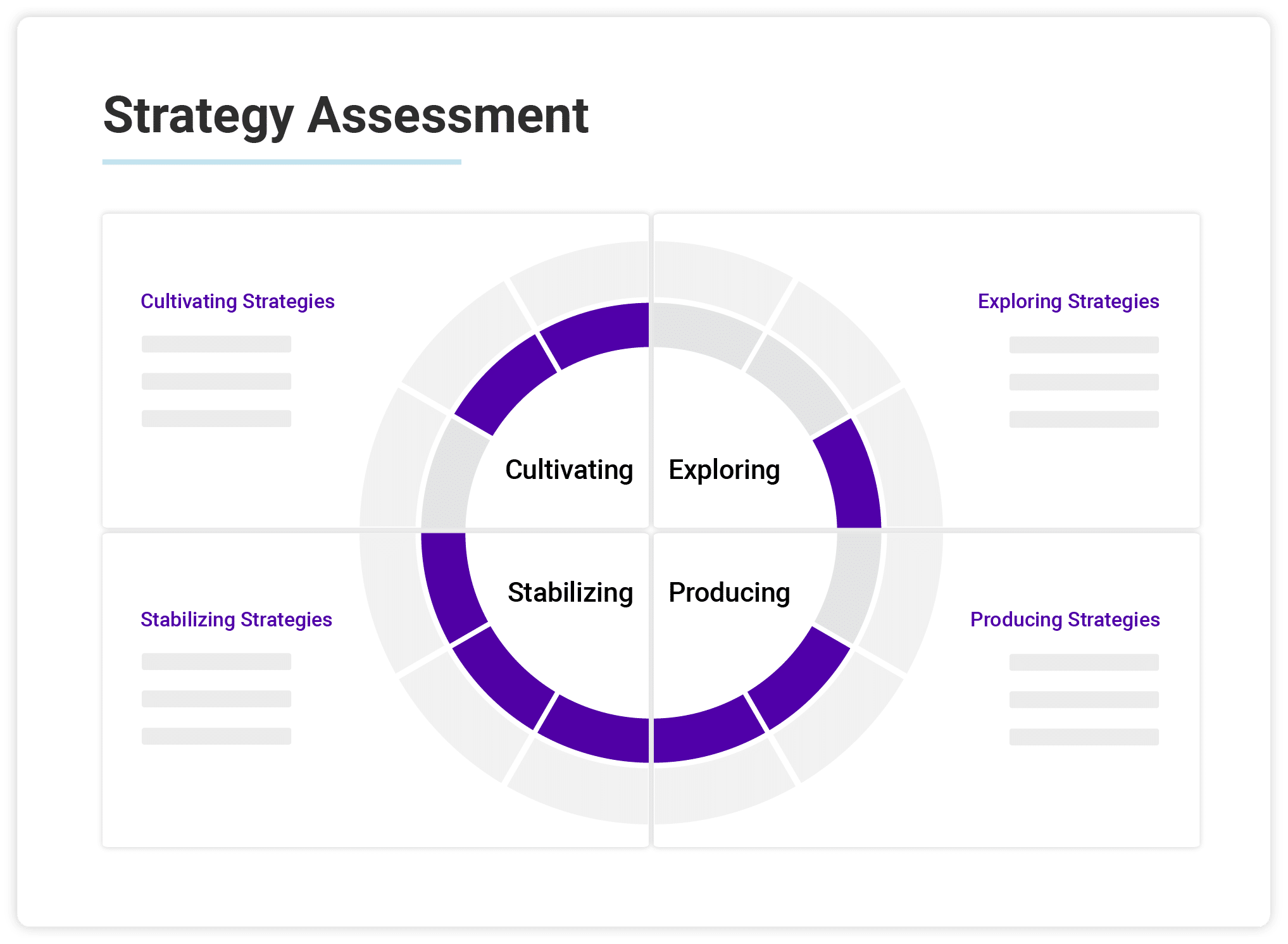Click the bottom purple segment of Producing quadrant
Image resolution: width=1288 pixels, height=944 pixels.
point(706,732)
